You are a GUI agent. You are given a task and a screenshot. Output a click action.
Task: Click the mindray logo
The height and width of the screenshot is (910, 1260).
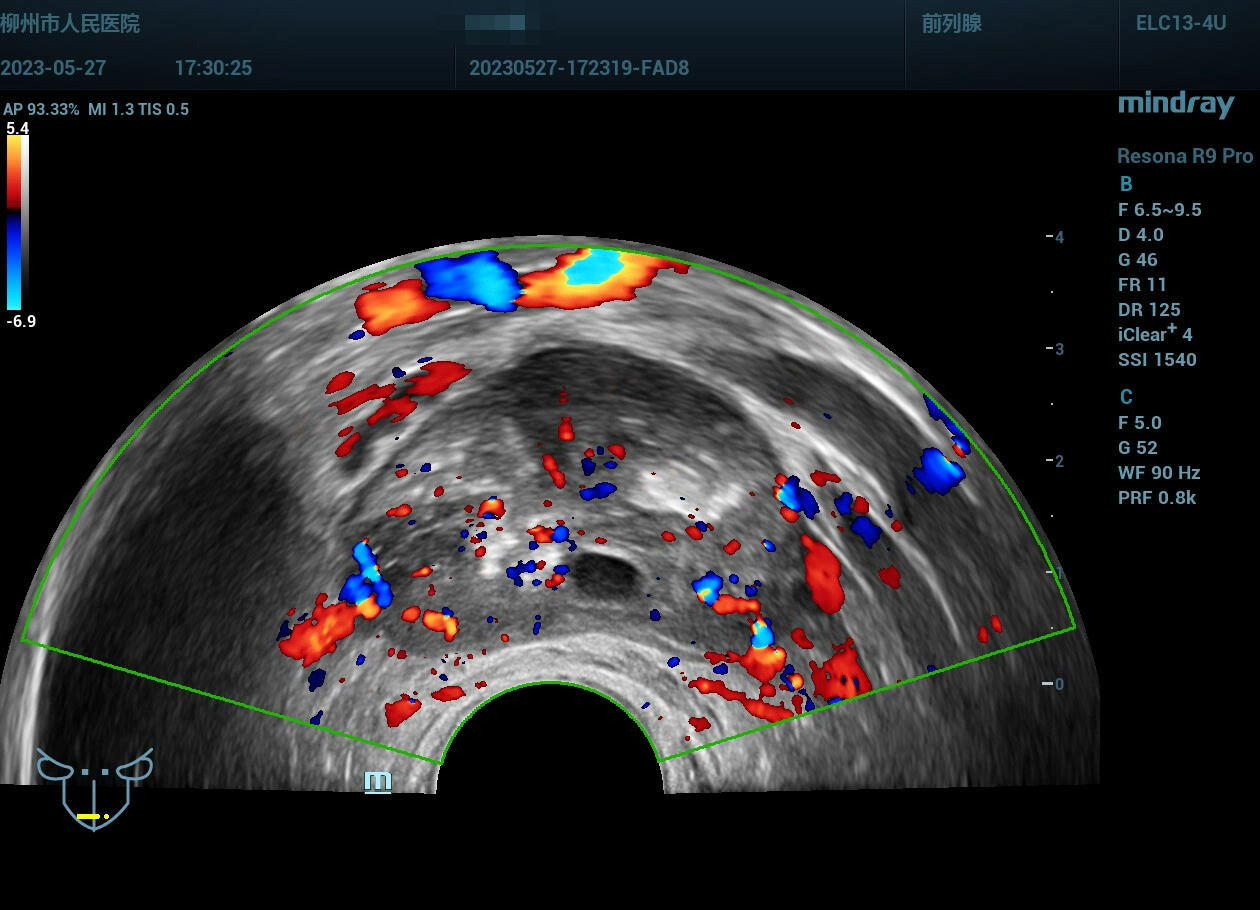[x=1175, y=105]
